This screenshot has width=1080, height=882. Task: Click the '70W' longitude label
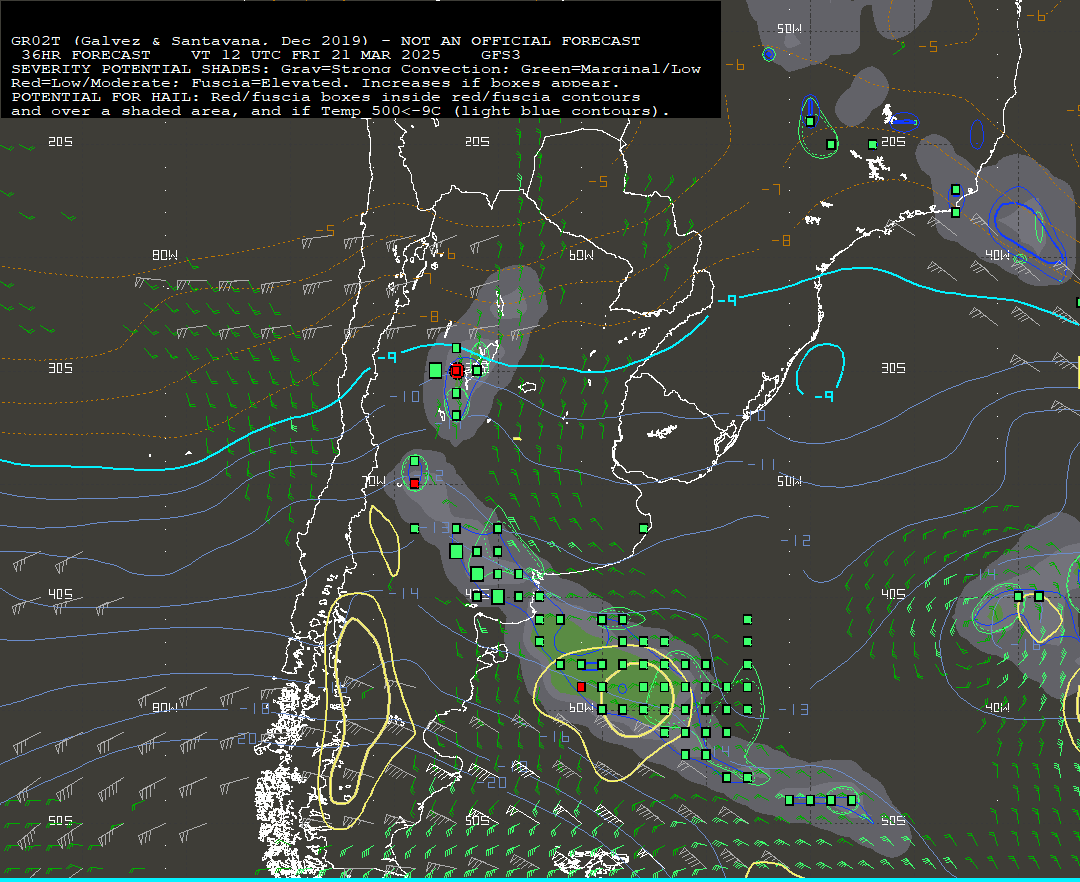click(375, 481)
